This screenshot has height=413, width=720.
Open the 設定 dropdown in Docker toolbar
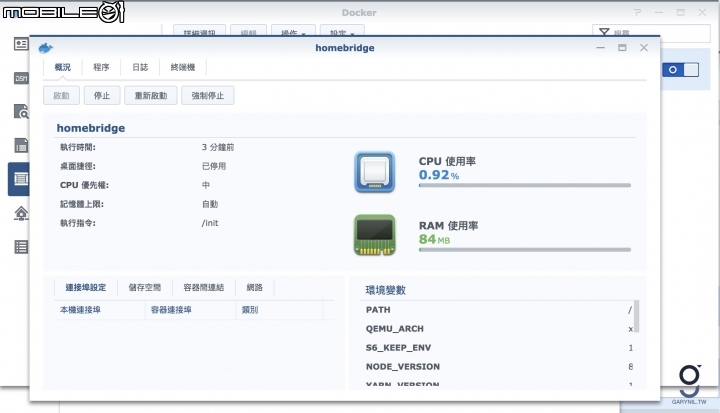[x=342, y=31]
